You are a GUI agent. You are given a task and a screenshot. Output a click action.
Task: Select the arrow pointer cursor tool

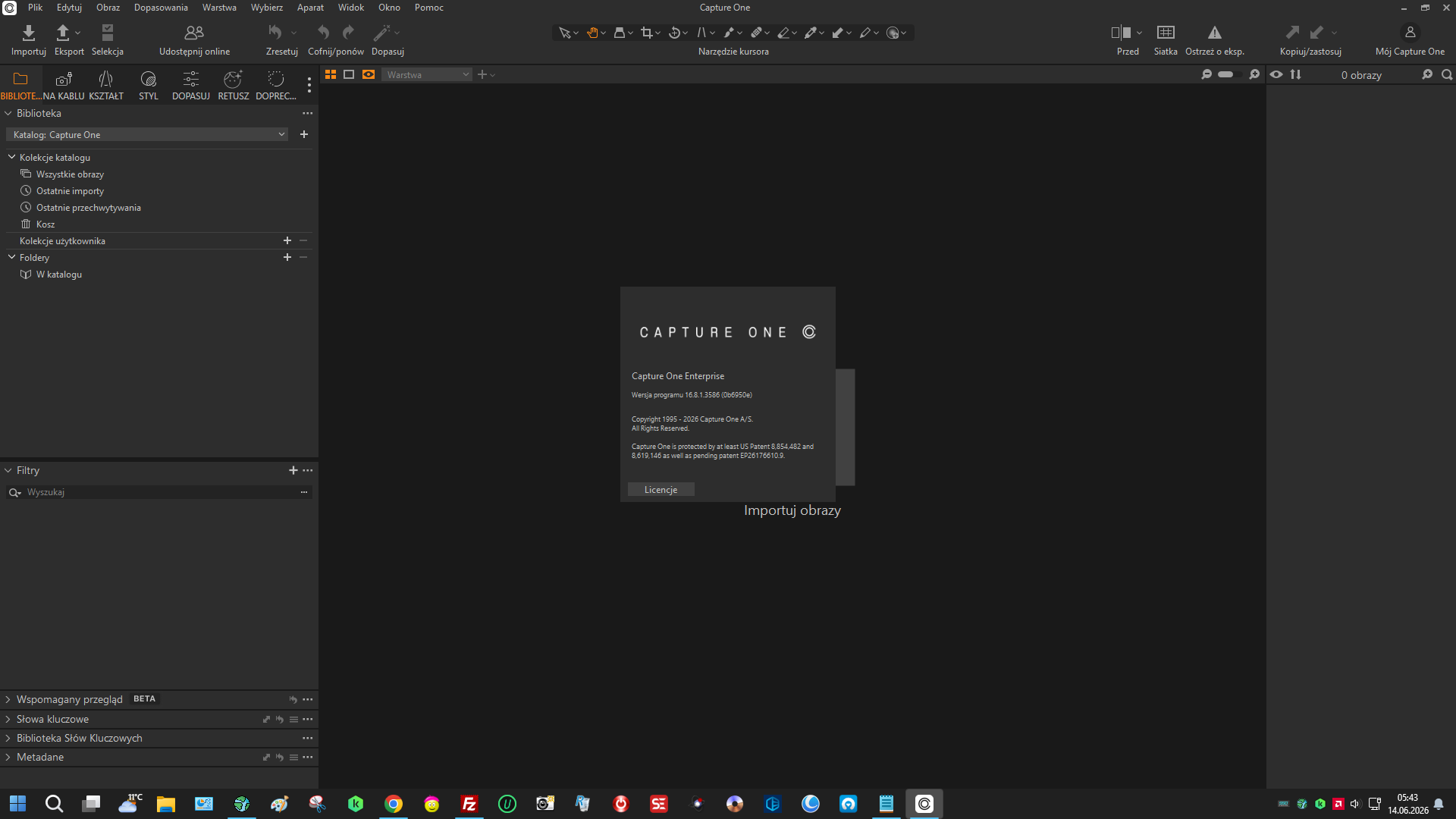point(565,33)
